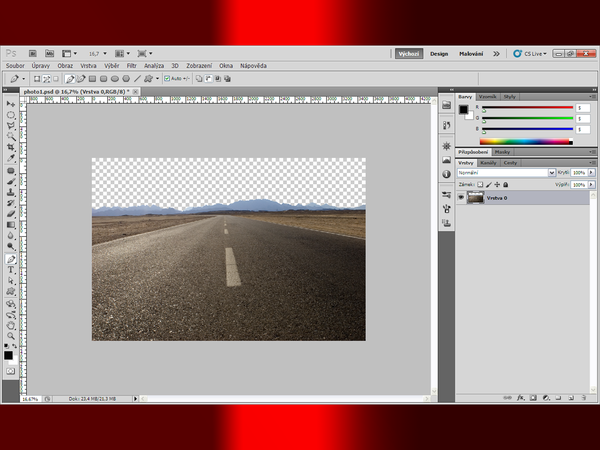Click the red R color slider
The image size is (600, 450).
(x=530, y=104)
